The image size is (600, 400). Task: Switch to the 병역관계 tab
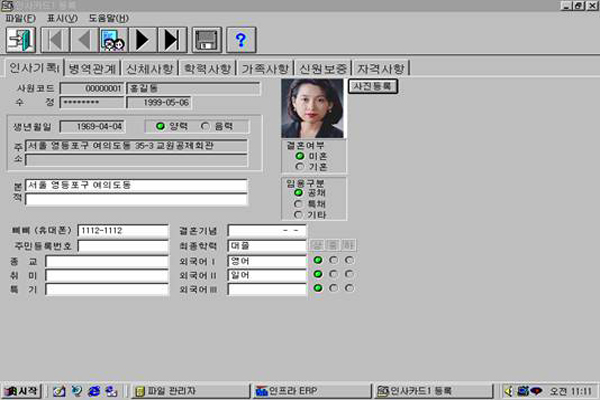coord(91,69)
